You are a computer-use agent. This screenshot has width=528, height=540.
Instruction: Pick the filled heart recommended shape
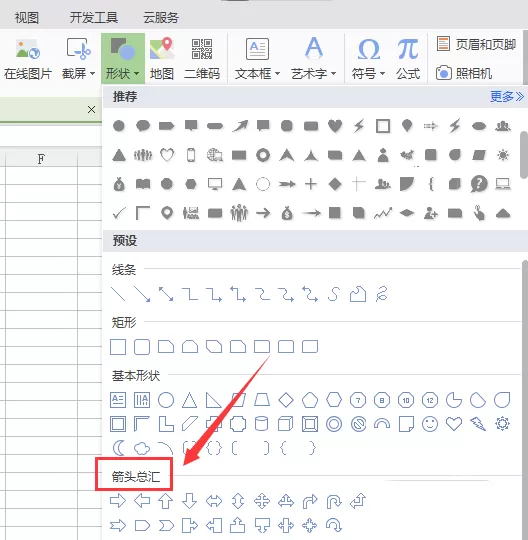point(335,126)
